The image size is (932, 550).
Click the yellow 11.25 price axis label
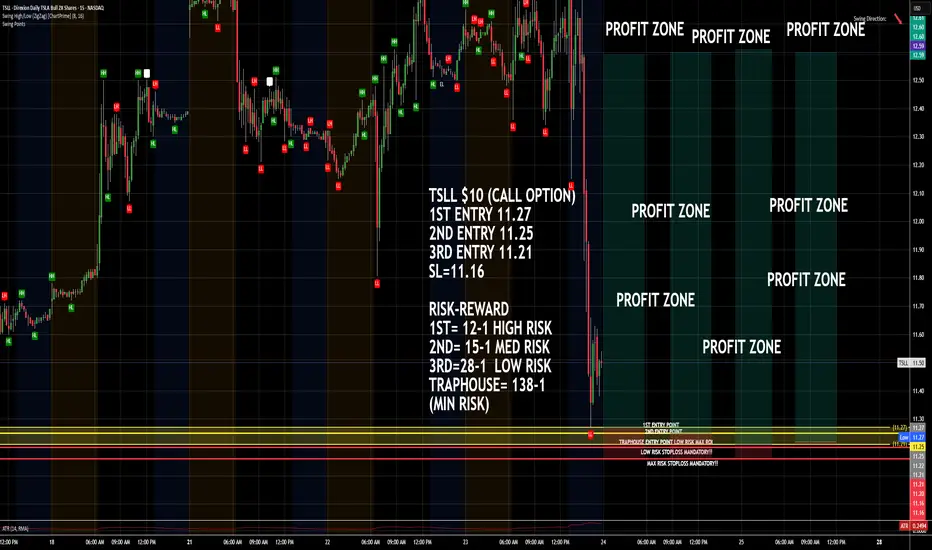[918, 447]
